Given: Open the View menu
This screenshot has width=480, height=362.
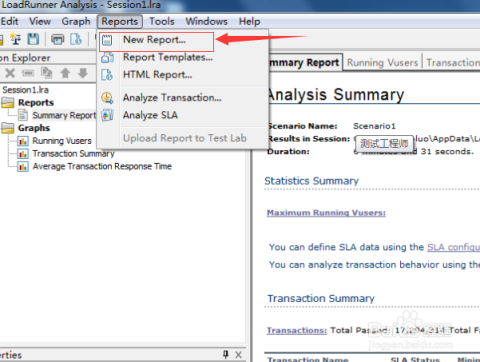Looking at the screenshot, I should coord(40,21).
